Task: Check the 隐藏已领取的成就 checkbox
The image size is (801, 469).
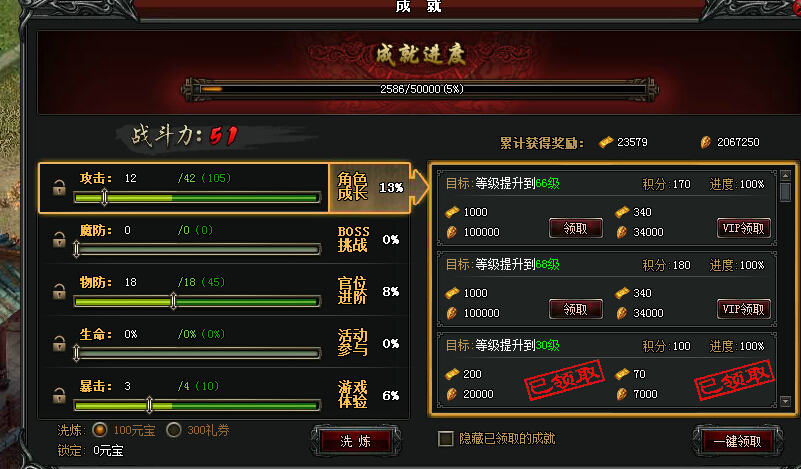Action: (445, 439)
